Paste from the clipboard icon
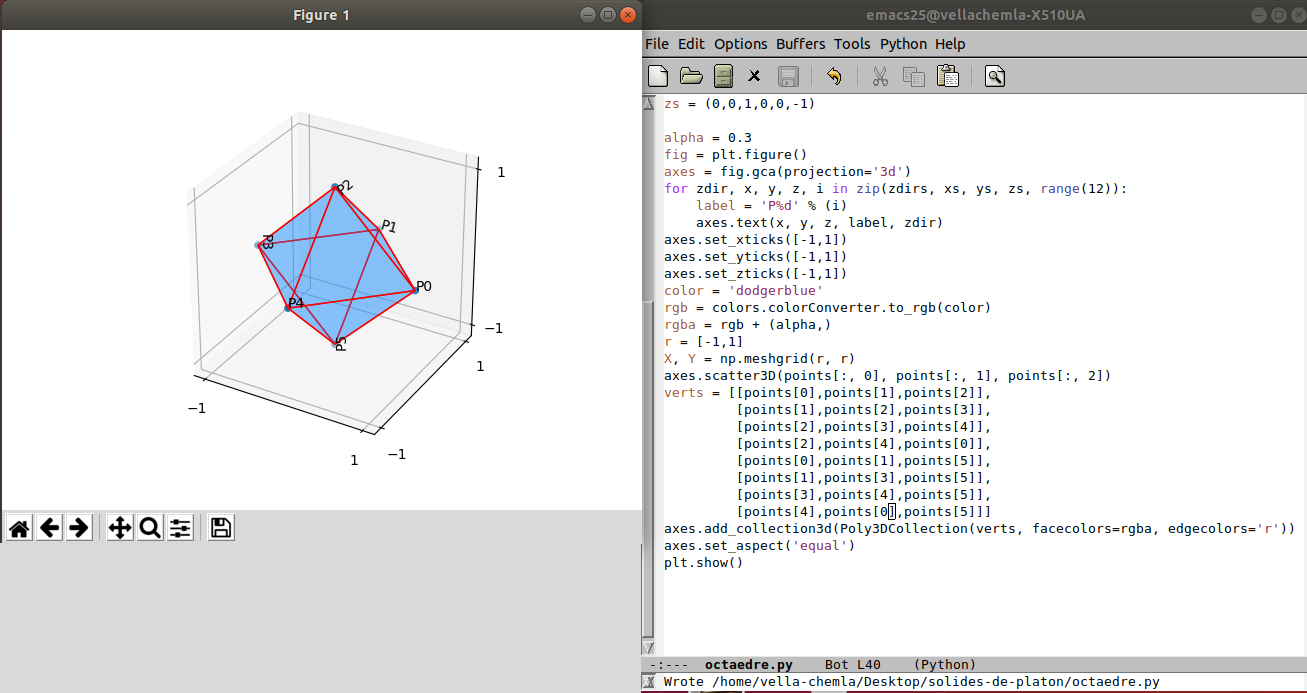 pos(947,76)
